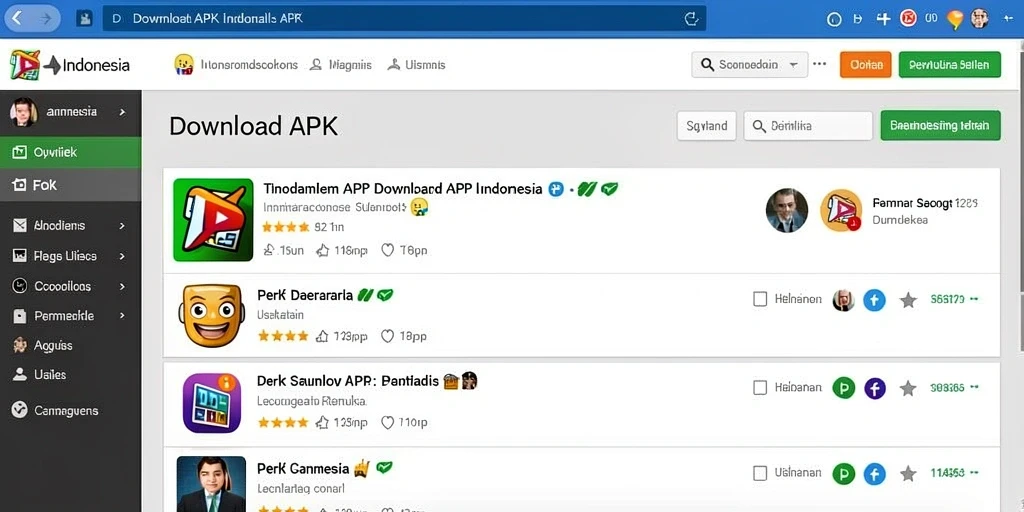Click the green P icon in Derk Saunlov row
This screenshot has height=512, width=1024.
tap(844, 388)
